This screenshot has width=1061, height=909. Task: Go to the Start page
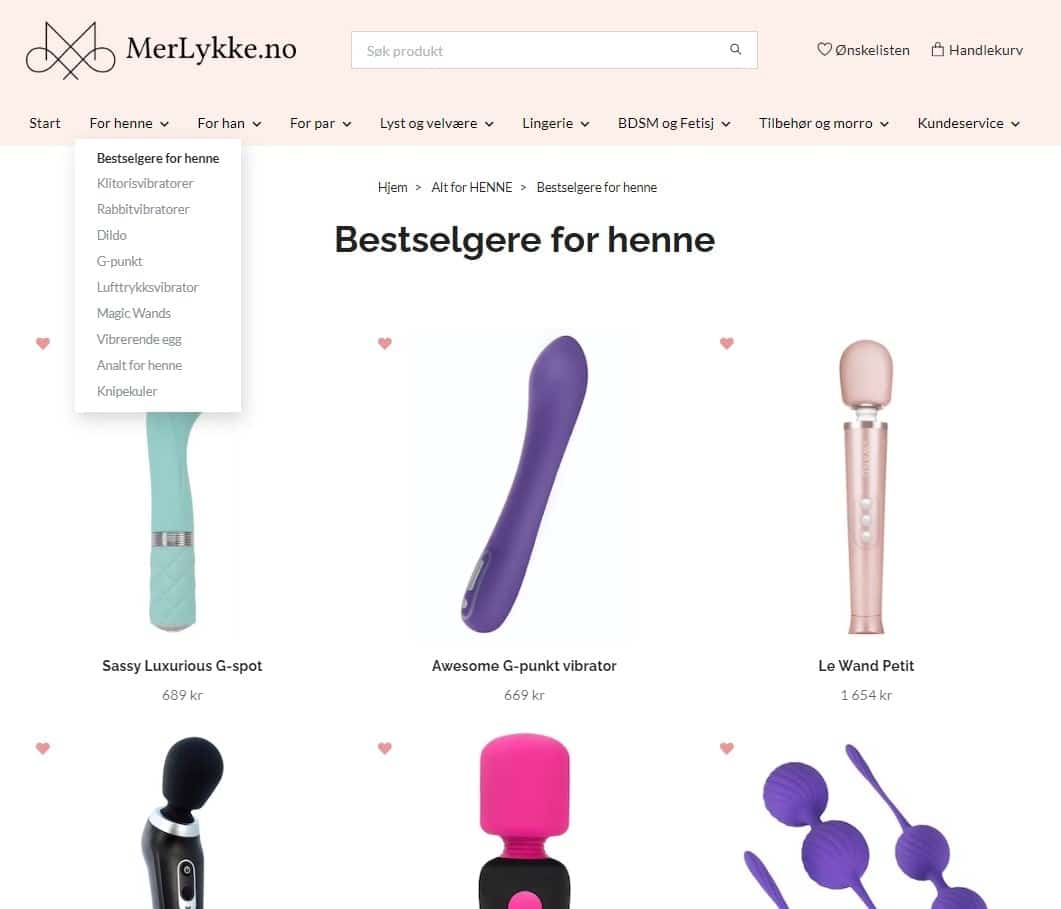pyautogui.click(x=45, y=123)
